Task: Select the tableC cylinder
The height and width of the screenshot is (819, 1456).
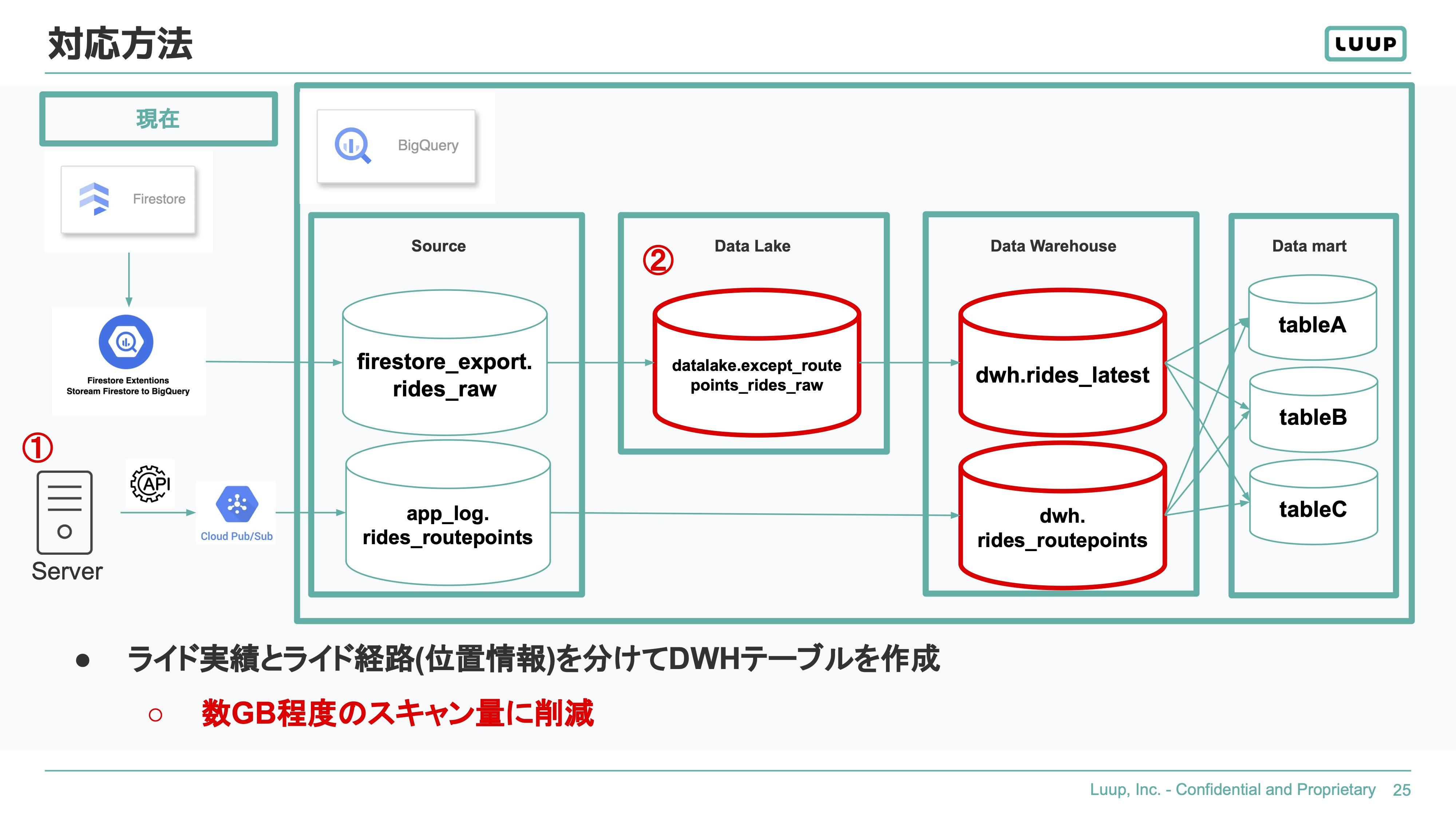Action: [1314, 502]
